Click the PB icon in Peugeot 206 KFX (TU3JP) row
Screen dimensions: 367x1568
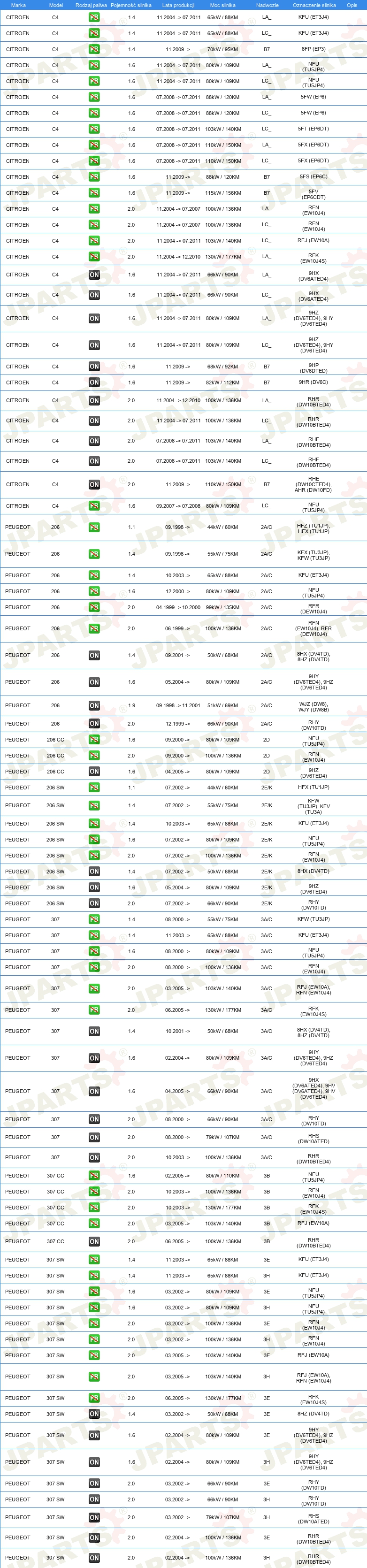point(94,554)
